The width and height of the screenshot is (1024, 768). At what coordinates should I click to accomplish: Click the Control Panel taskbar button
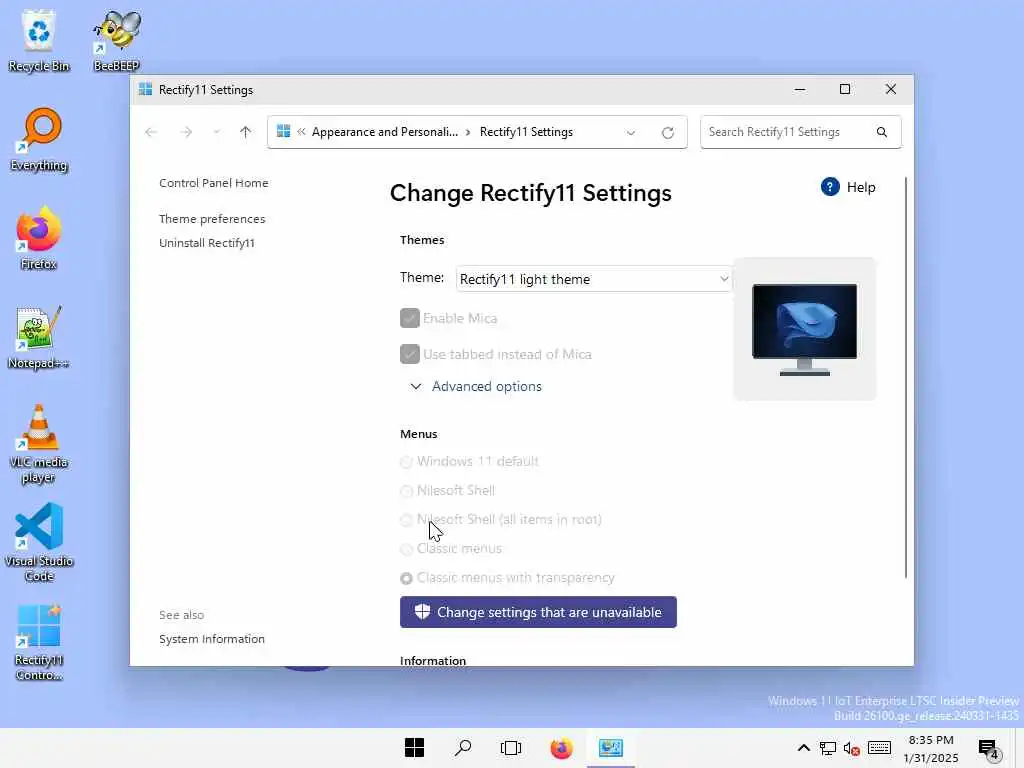point(611,748)
